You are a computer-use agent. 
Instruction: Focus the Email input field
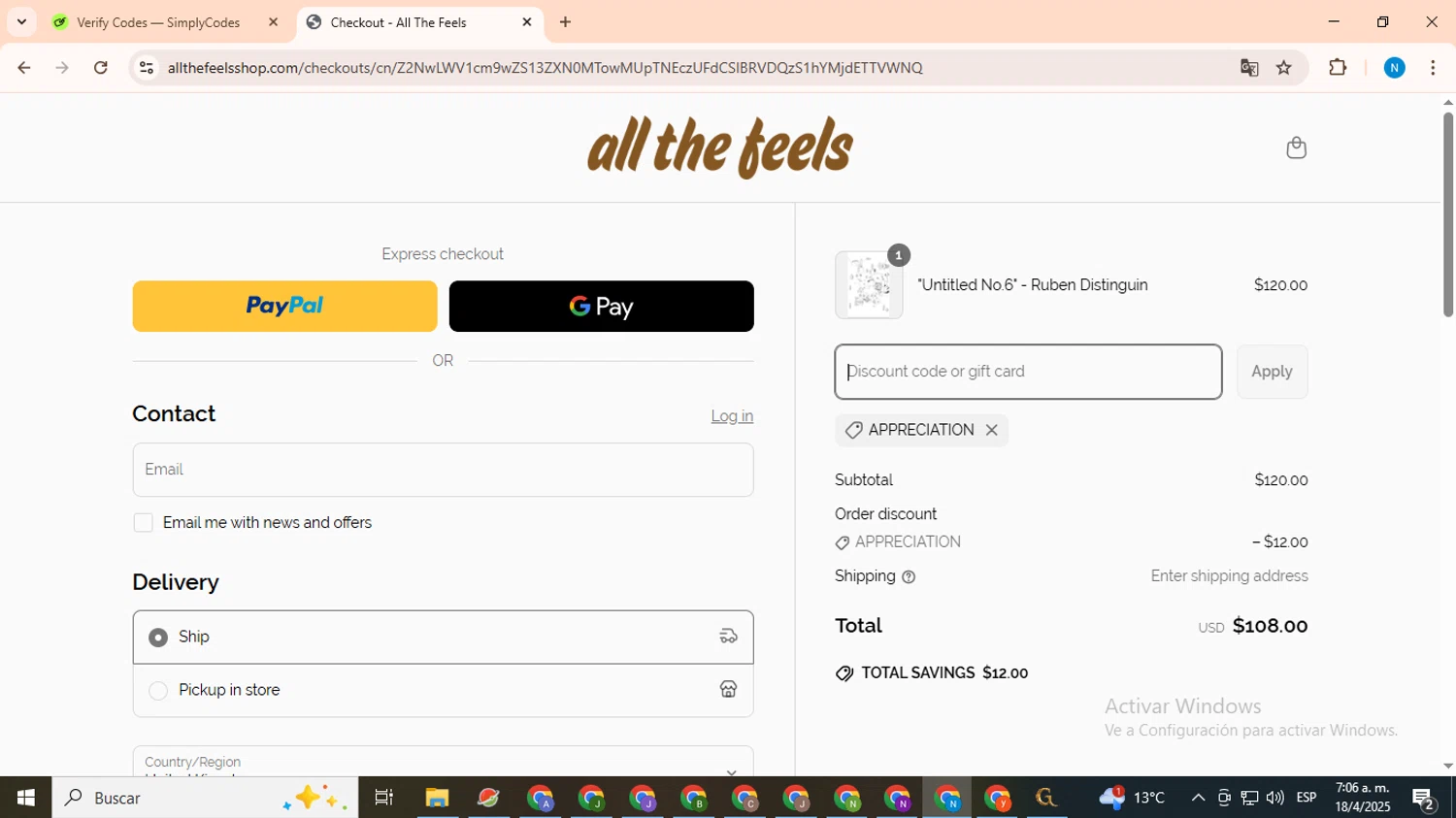[443, 470]
